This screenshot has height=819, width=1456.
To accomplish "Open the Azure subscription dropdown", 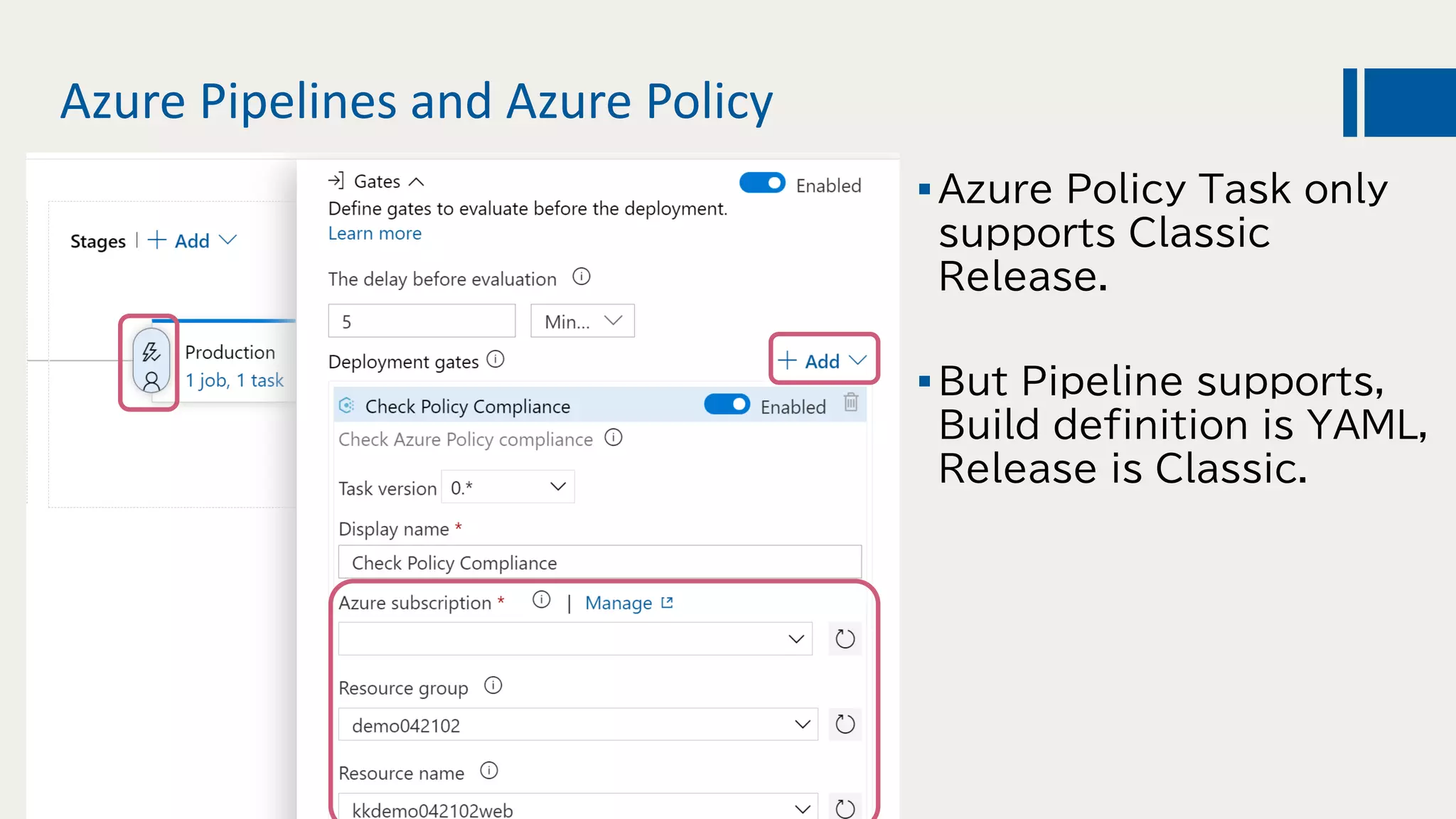I will 575,638.
